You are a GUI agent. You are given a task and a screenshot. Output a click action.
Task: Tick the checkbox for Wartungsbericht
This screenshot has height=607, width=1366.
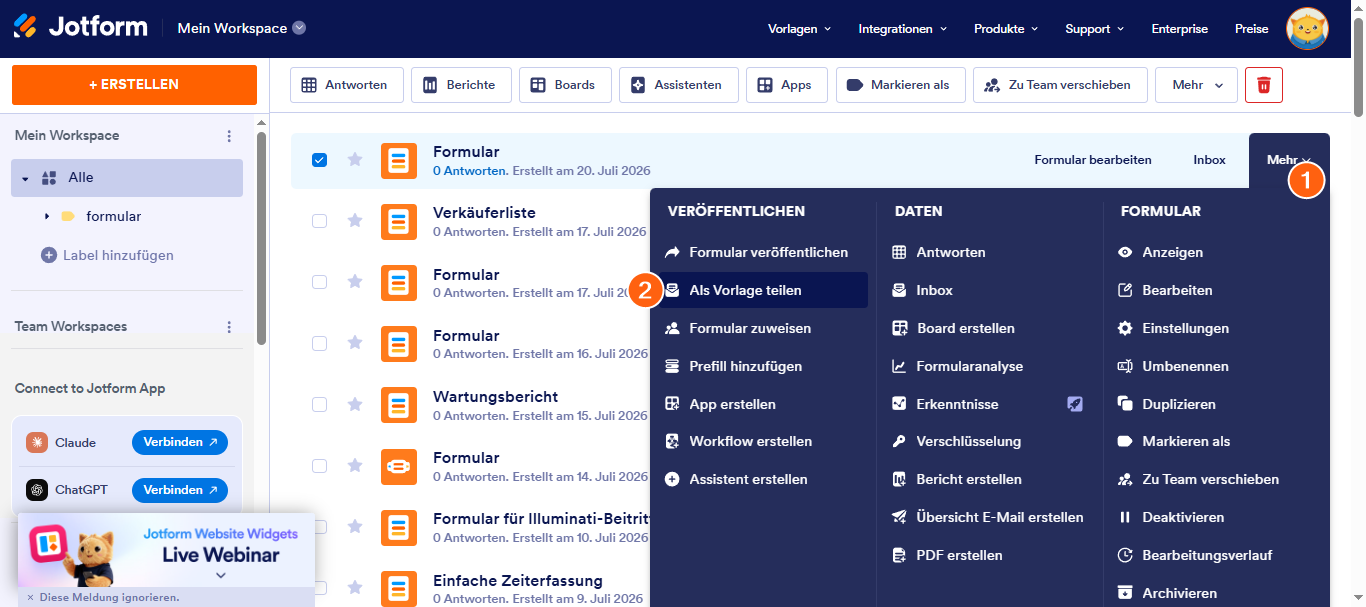tap(319, 405)
